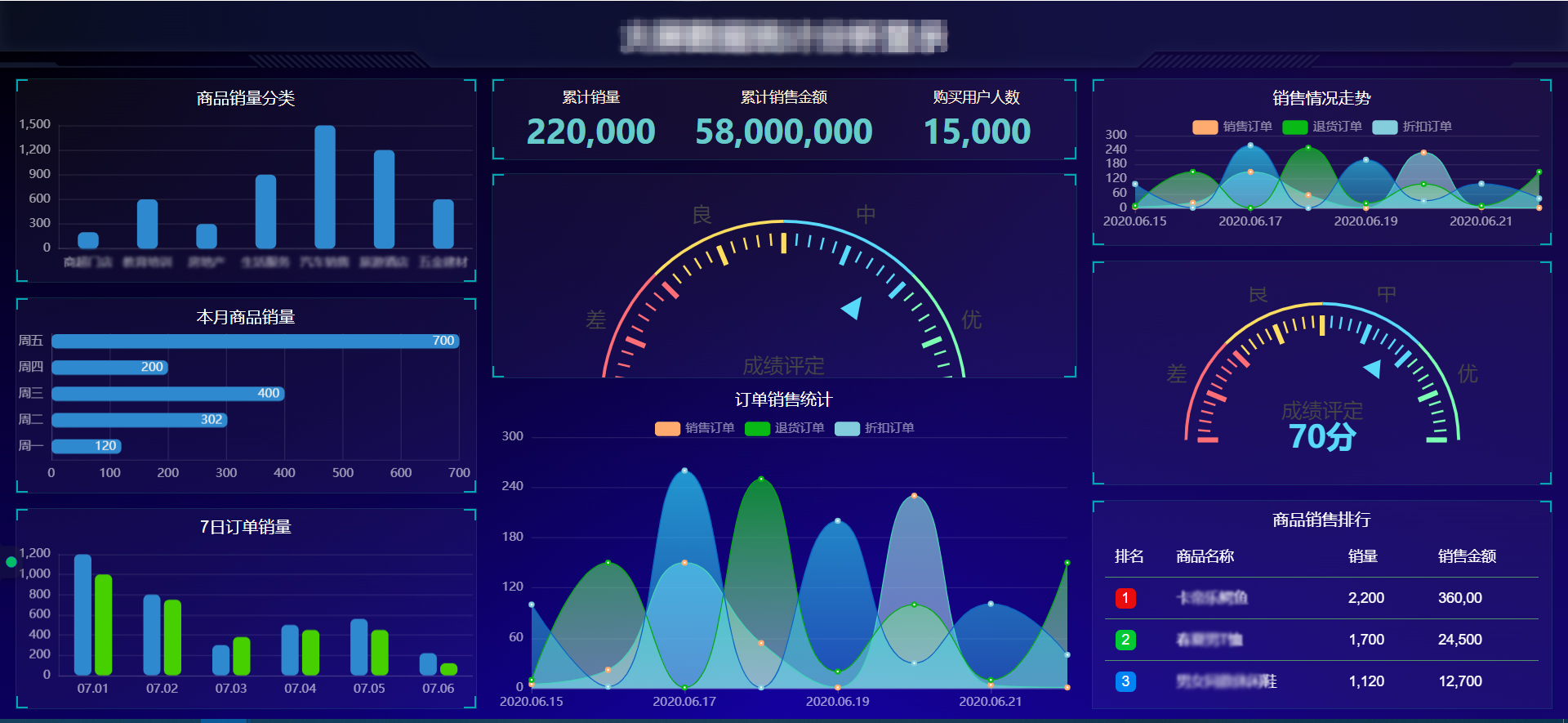Click the 商品名称 column header

coord(1205,556)
